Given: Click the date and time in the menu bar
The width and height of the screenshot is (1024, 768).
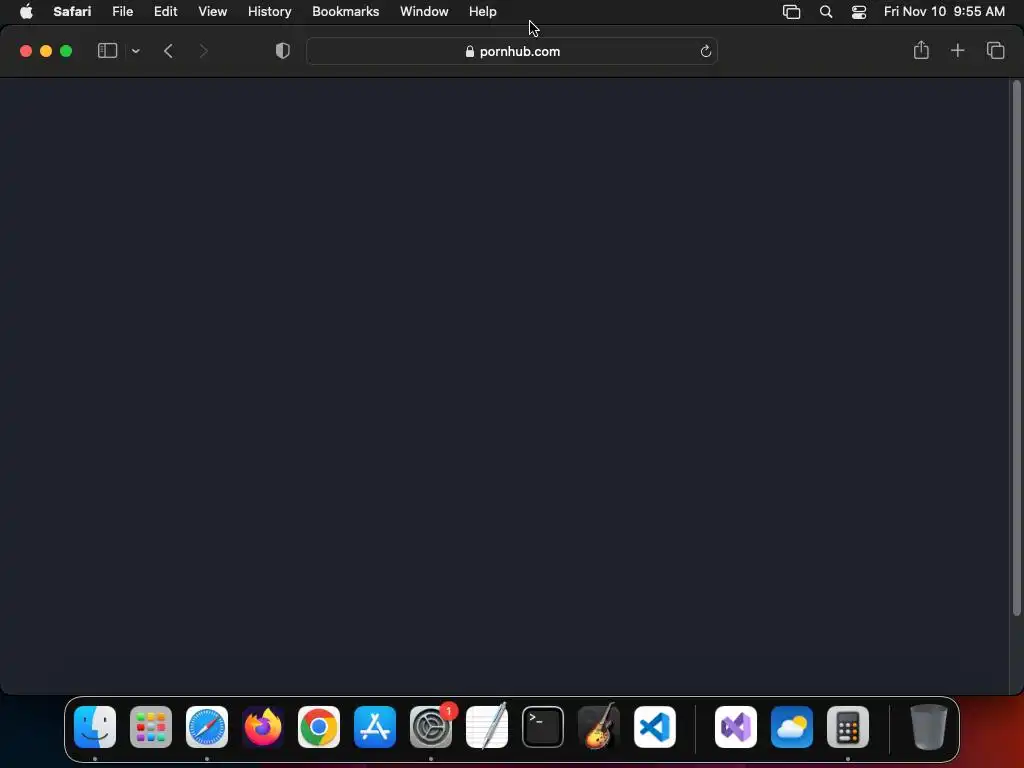Looking at the screenshot, I should pyautogui.click(x=944, y=11).
